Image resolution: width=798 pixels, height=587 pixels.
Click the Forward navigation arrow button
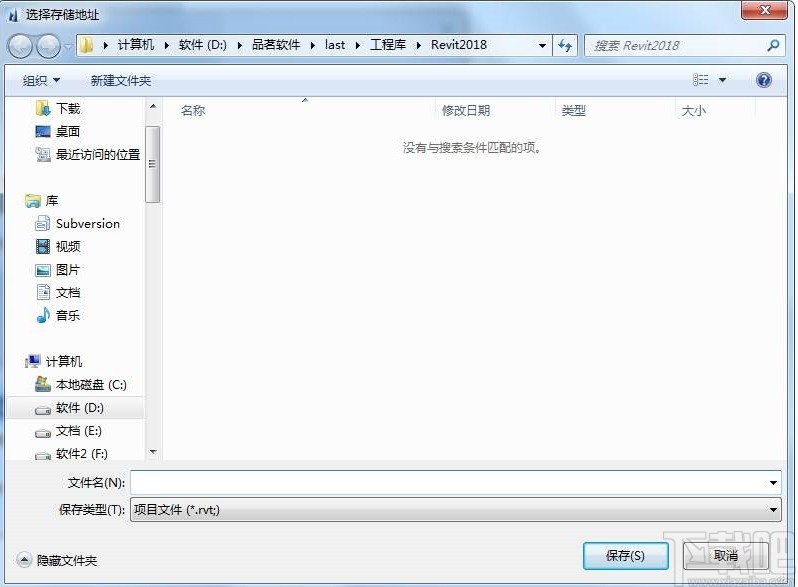click(x=48, y=46)
